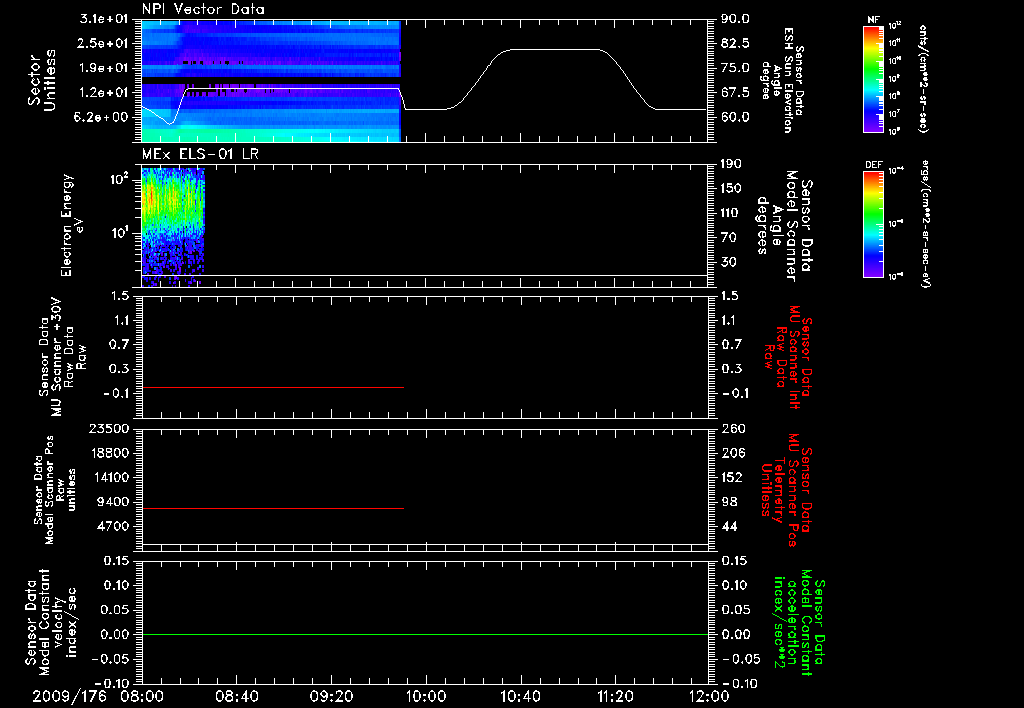Click the ESH Sun Elevation Angle axis title

pos(782,80)
